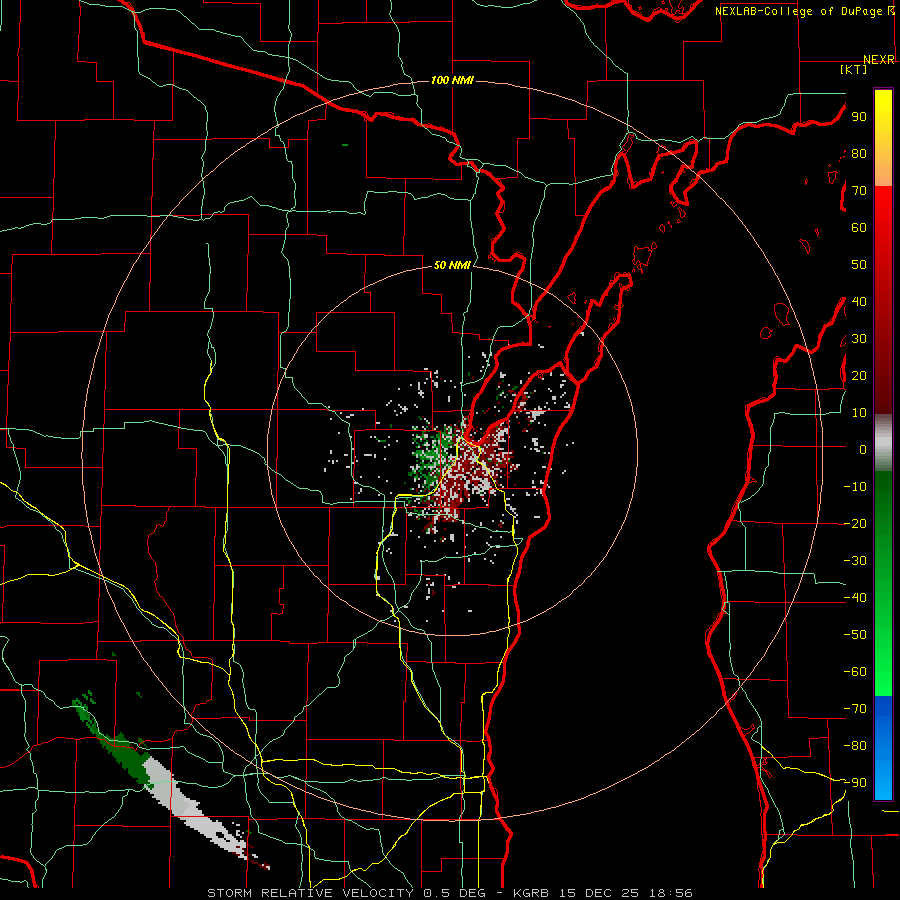Click the 20 value on velocity scale
The width and height of the screenshot is (900, 900).
coord(859,376)
